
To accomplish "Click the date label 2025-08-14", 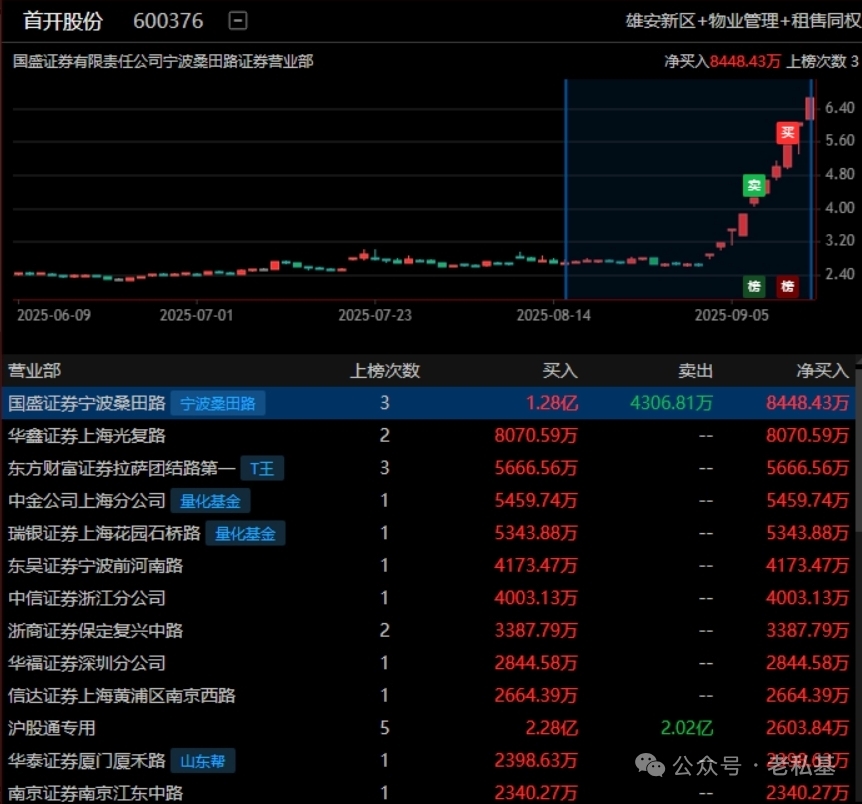I will point(554,315).
